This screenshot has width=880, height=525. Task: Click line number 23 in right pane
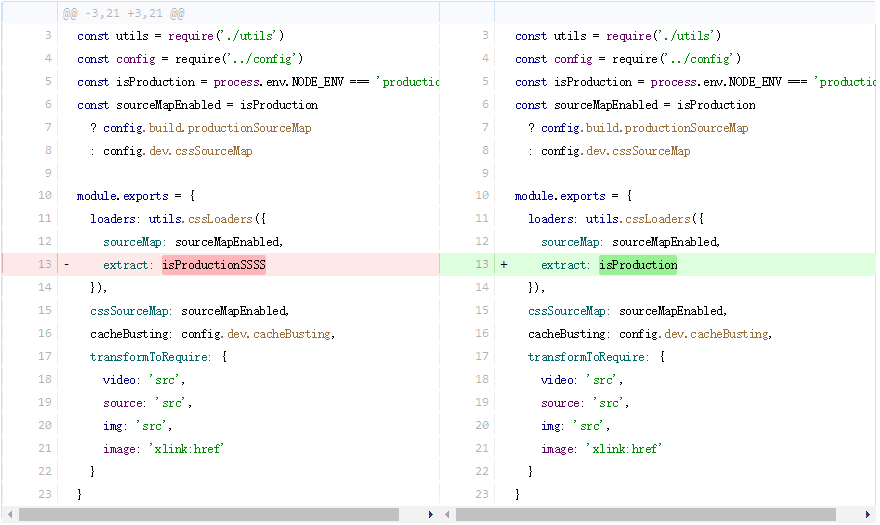click(482, 494)
